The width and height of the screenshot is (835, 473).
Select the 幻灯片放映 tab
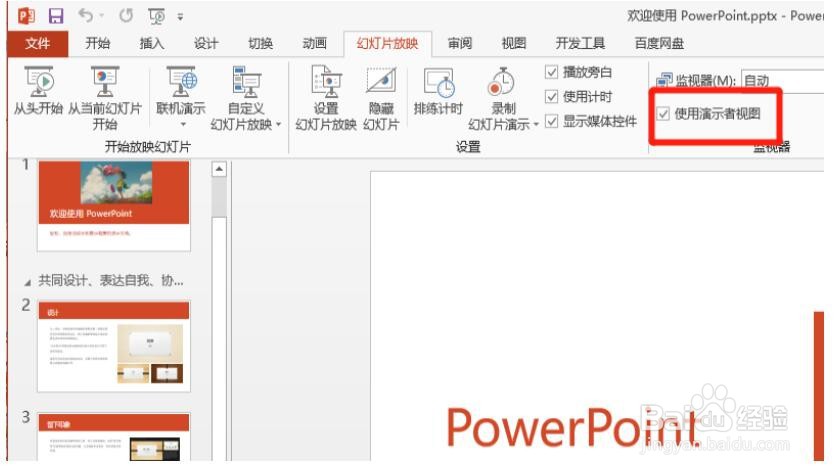coord(388,44)
